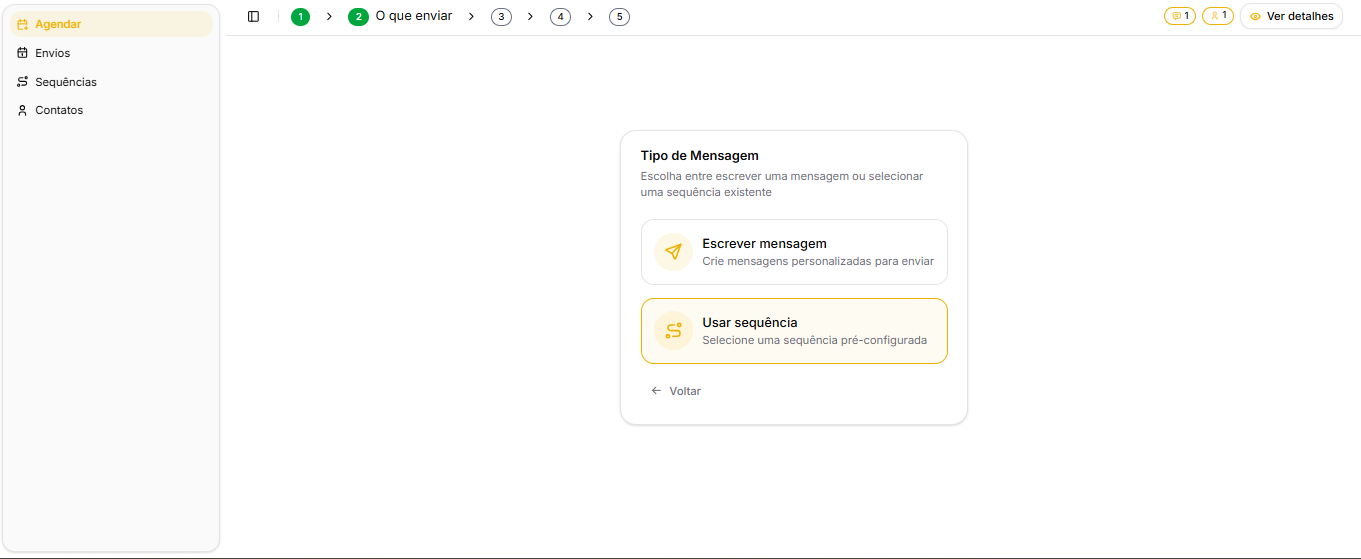Click the sequence icon in Usar sequência
The image size is (1361, 559).
point(673,331)
